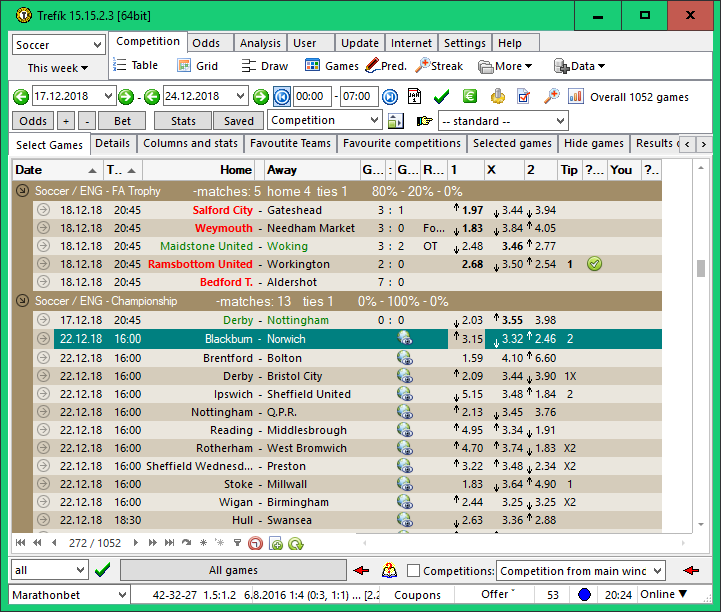Image resolution: width=721 pixels, height=612 pixels.
Task: Click the green checkmark icon in the date toolbar
Action: (441, 97)
